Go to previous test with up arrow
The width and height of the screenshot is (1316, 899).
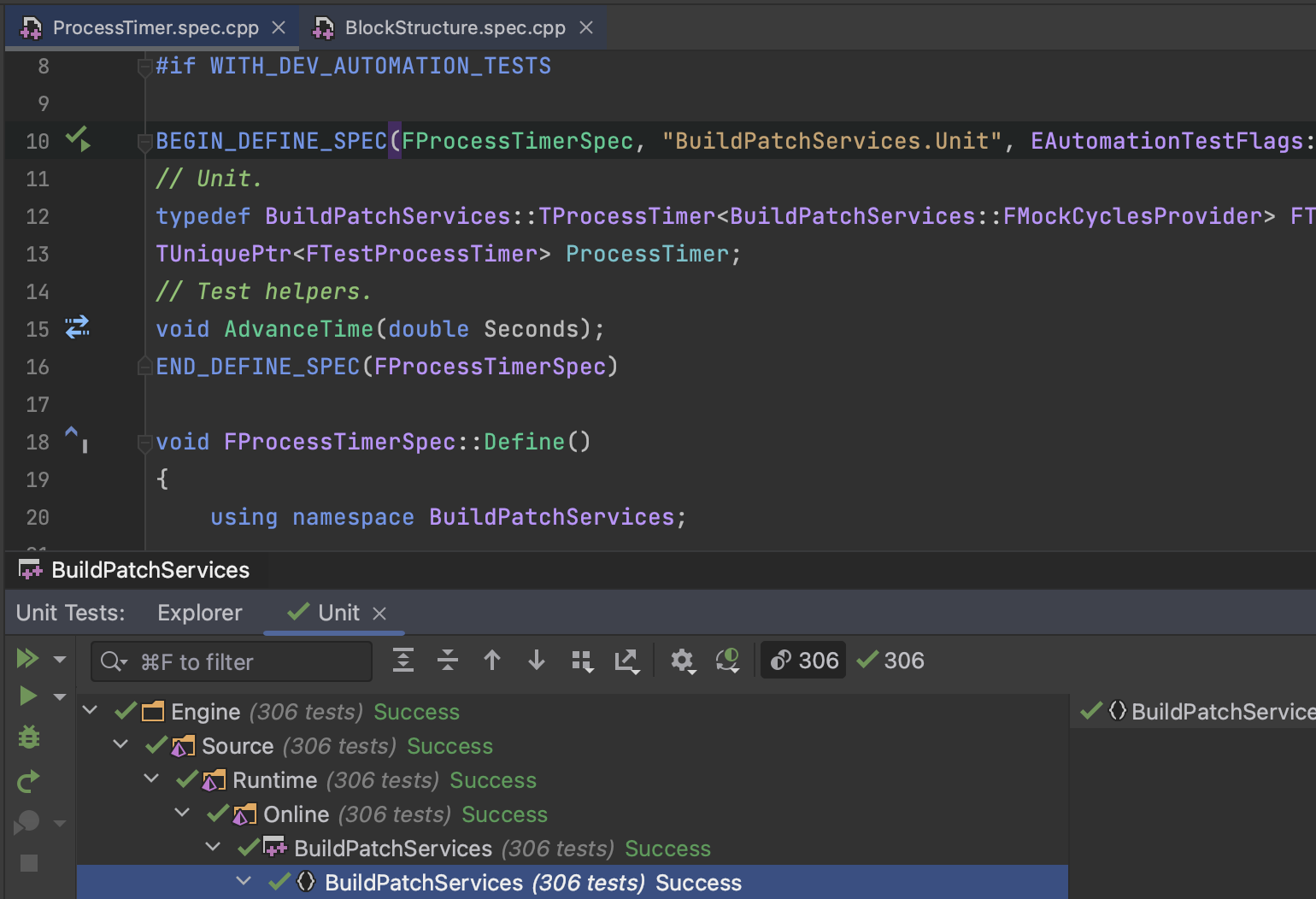pos(492,661)
